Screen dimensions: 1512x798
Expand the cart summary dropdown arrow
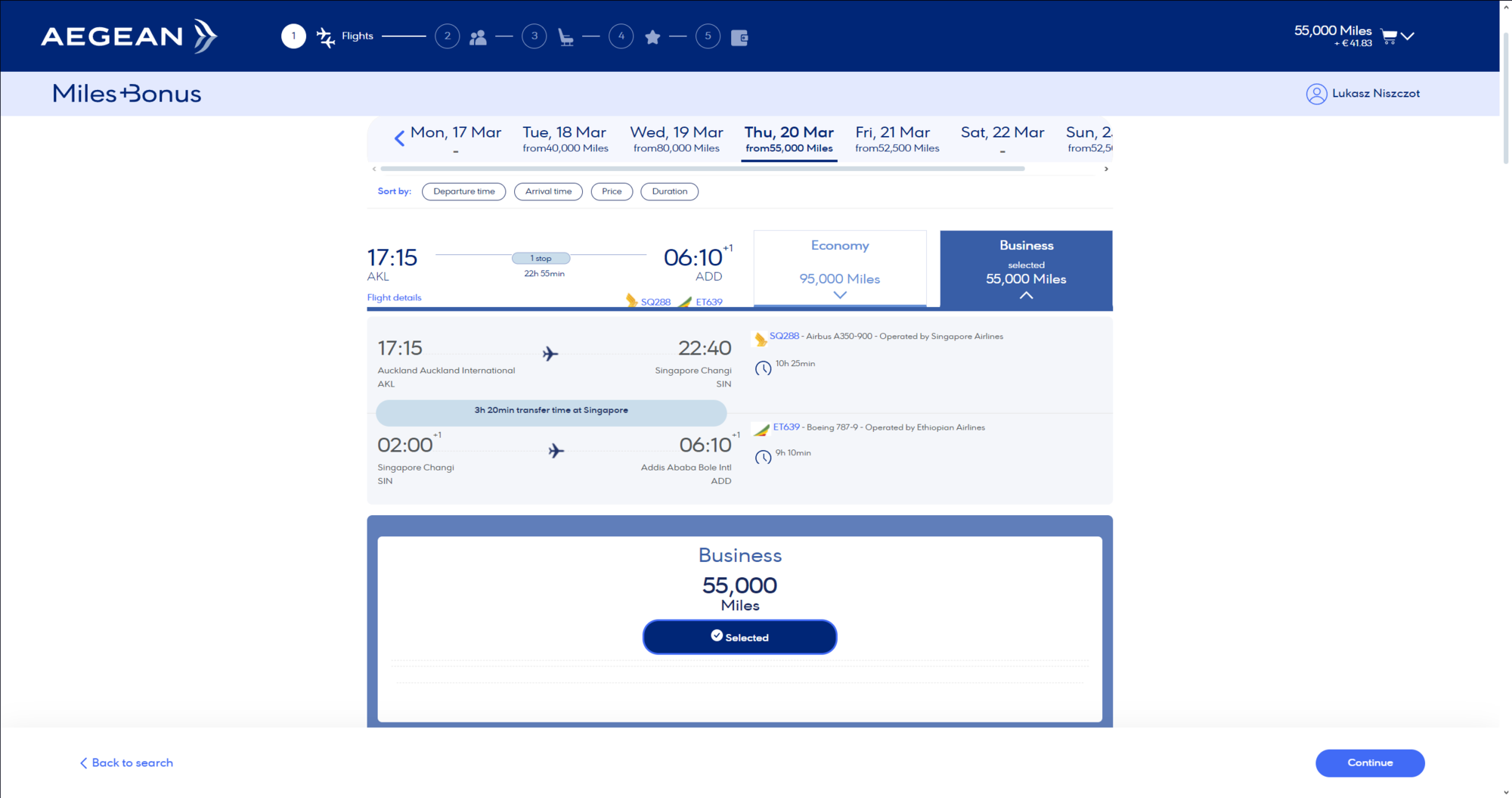pyautogui.click(x=1408, y=36)
